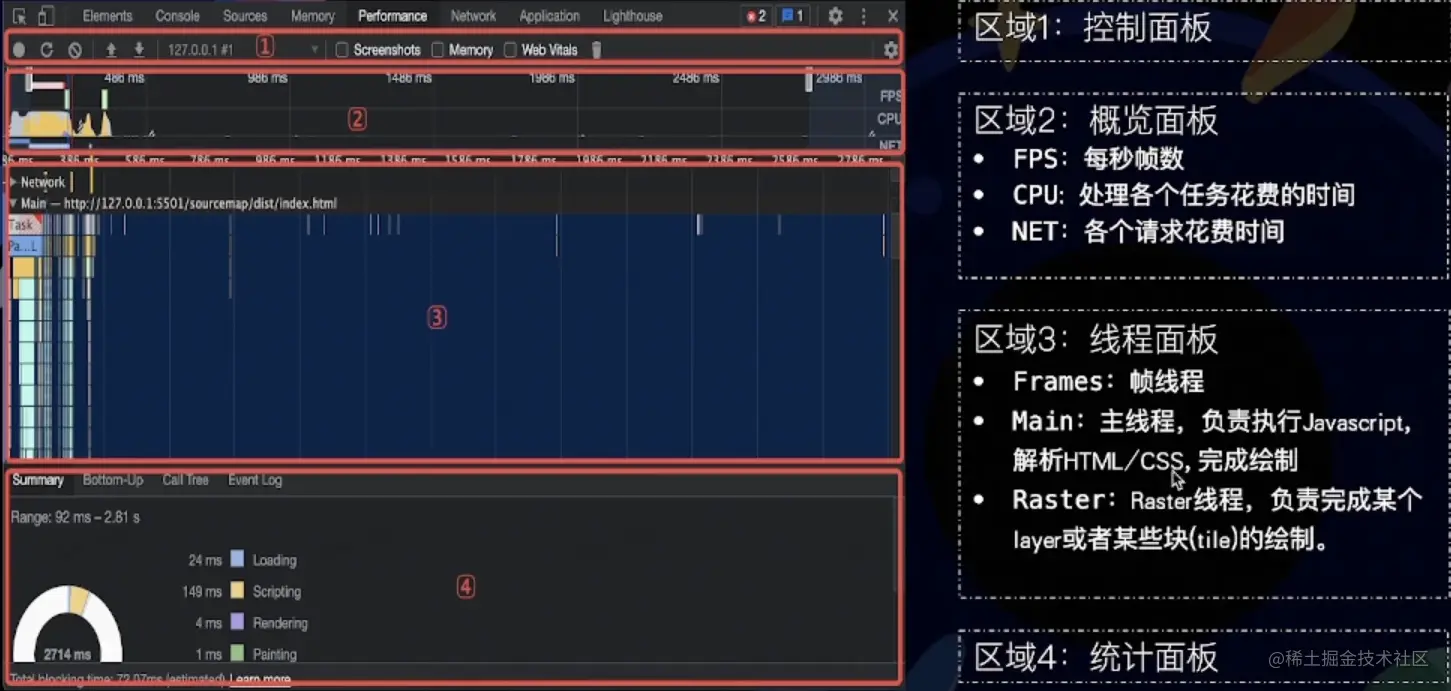Switch to the Console tab
The width and height of the screenshot is (1451, 691).
click(x=177, y=16)
